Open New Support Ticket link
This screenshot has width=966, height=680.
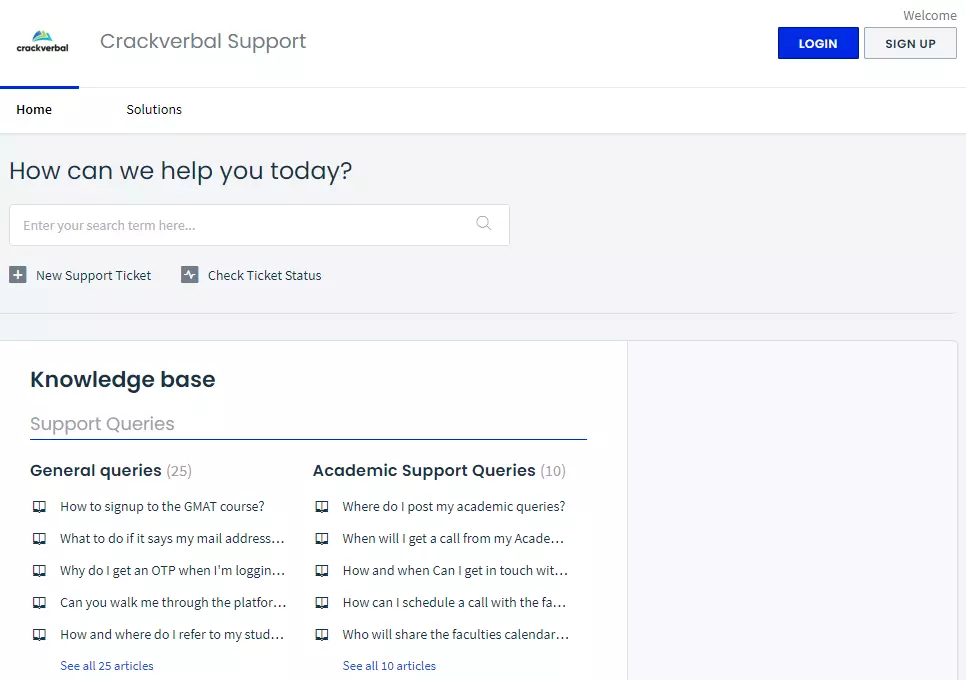[x=93, y=275]
